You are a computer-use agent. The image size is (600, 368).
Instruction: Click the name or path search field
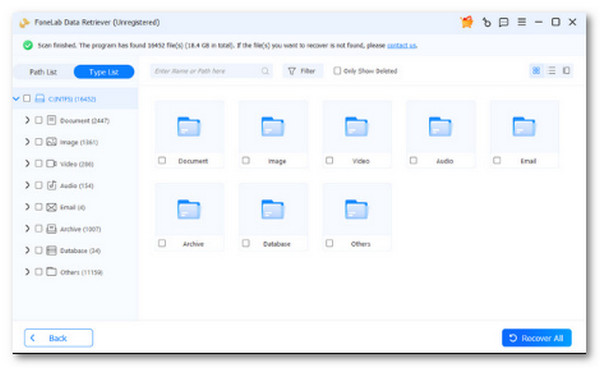[211, 71]
